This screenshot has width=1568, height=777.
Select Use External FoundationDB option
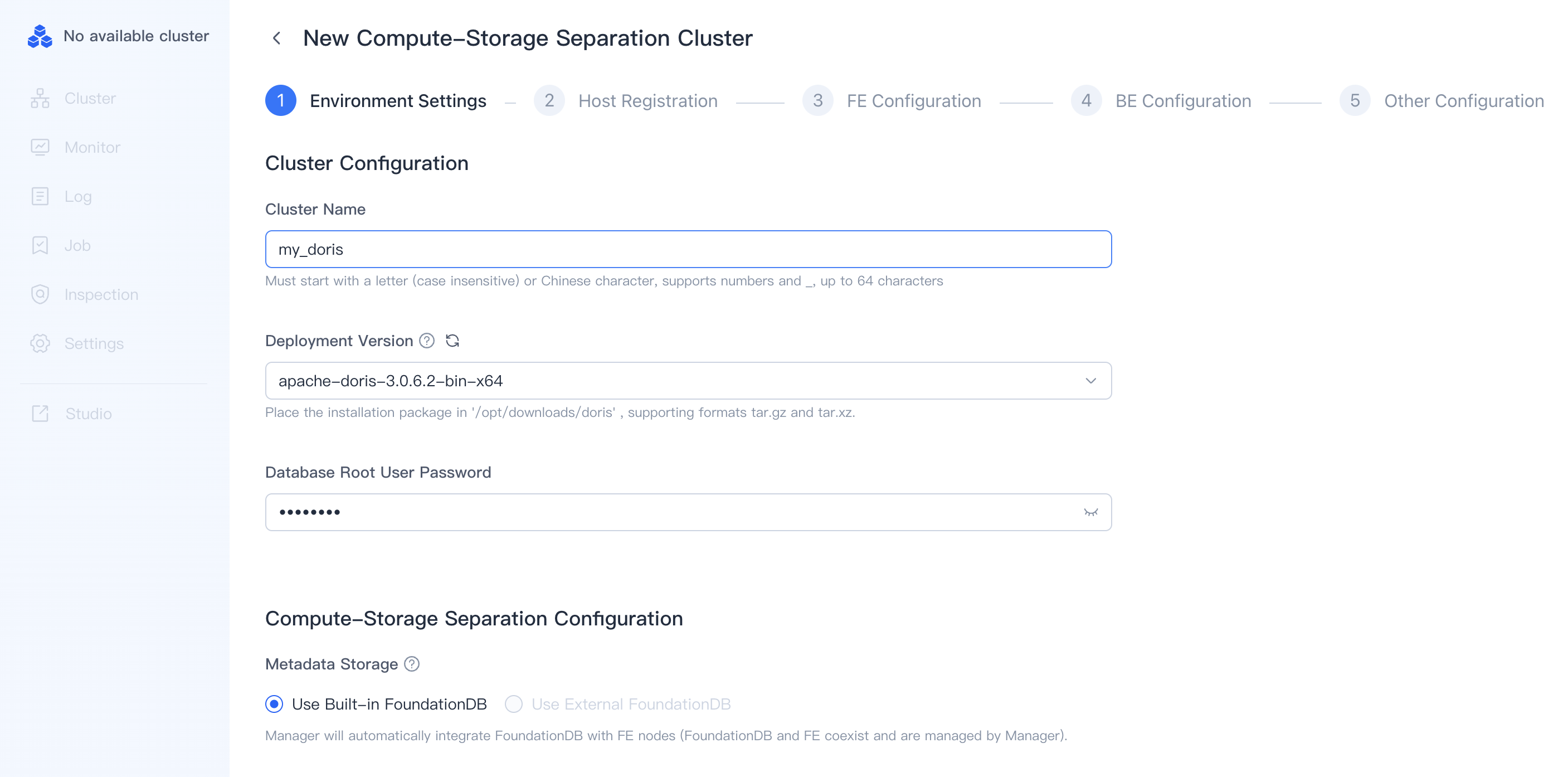coord(514,704)
